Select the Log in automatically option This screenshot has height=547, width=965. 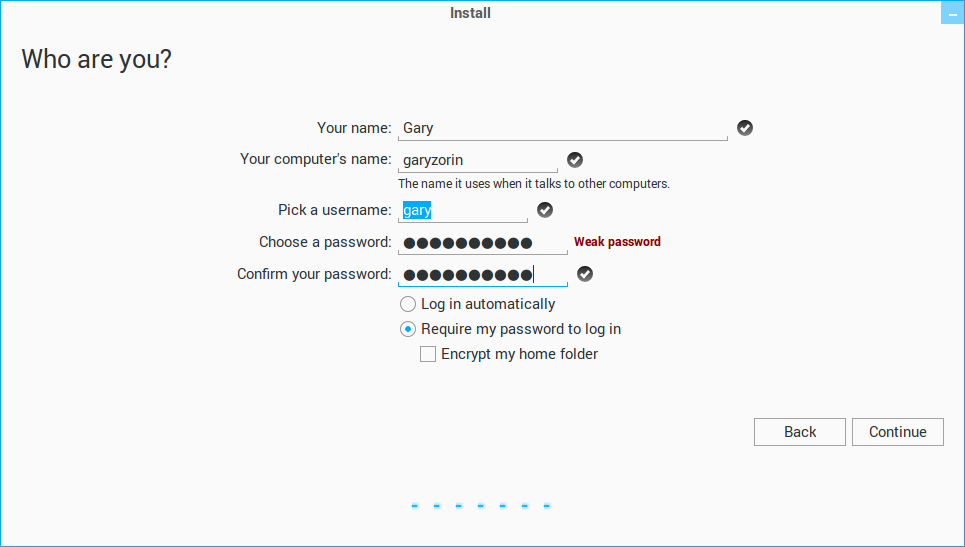point(408,304)
